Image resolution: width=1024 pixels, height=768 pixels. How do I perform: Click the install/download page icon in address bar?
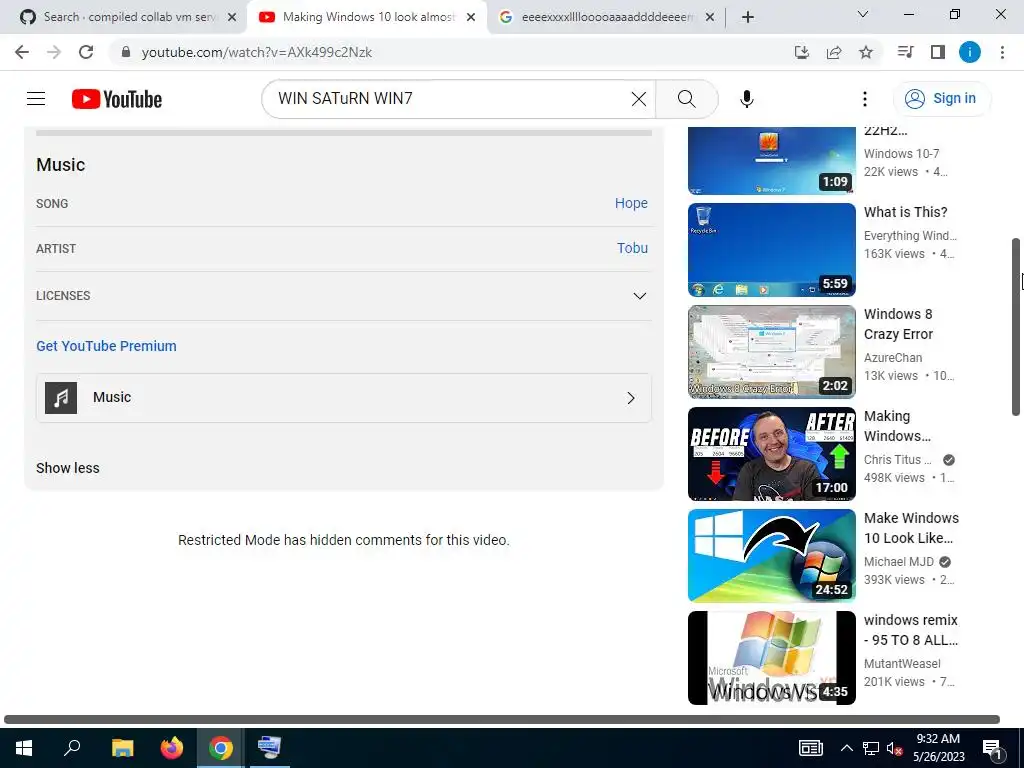pos(802,52)
